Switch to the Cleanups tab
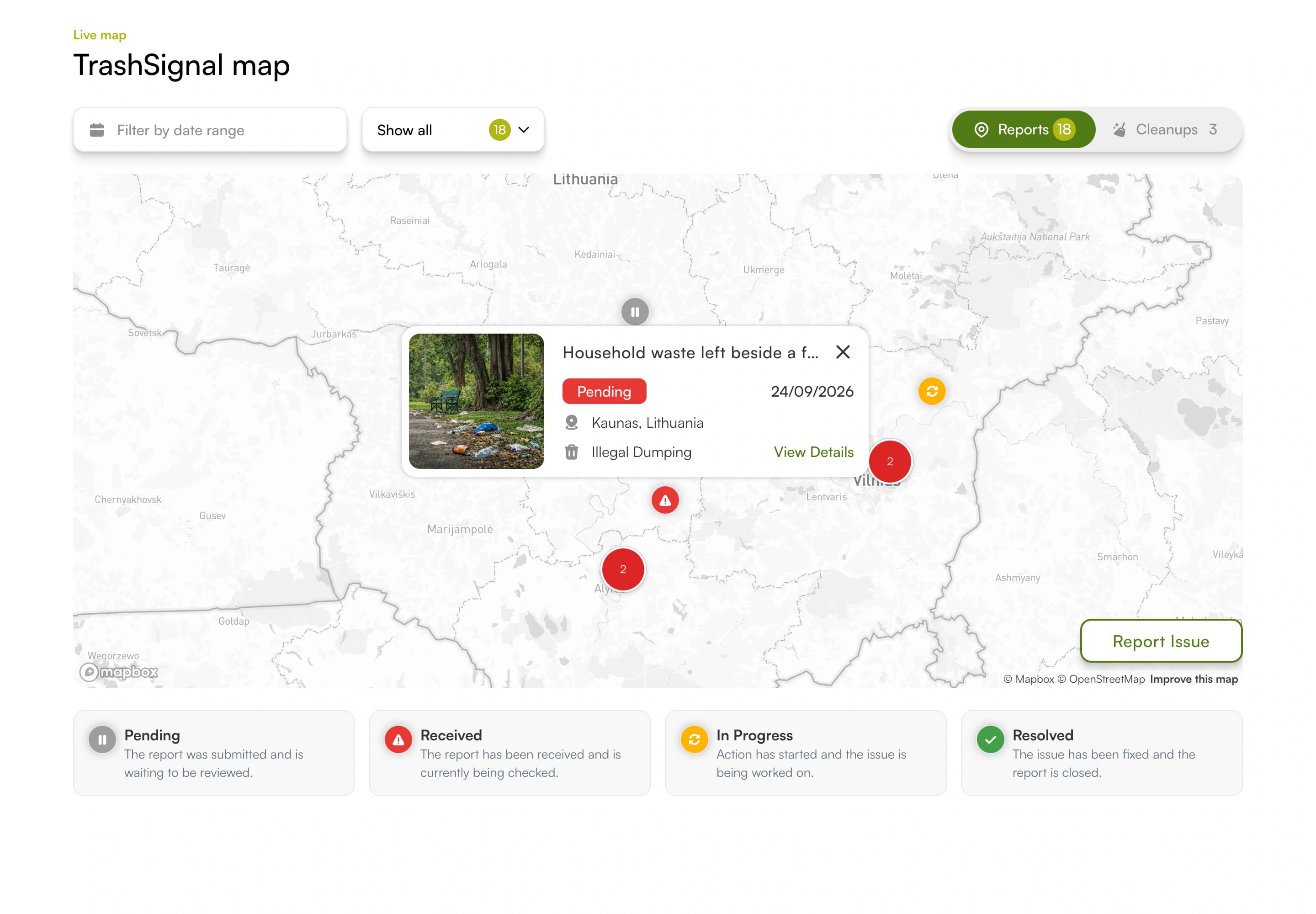The image size is (1316, 914). [x=1165, y=129]
